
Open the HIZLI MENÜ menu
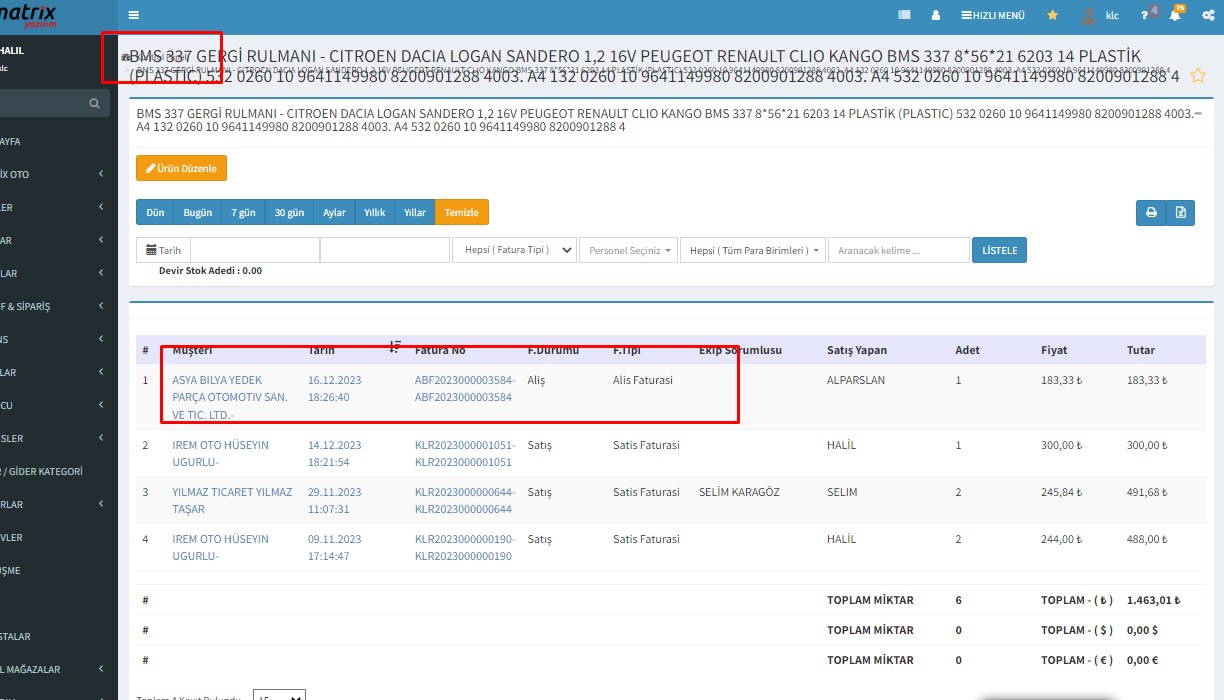(x=993, y=15)
